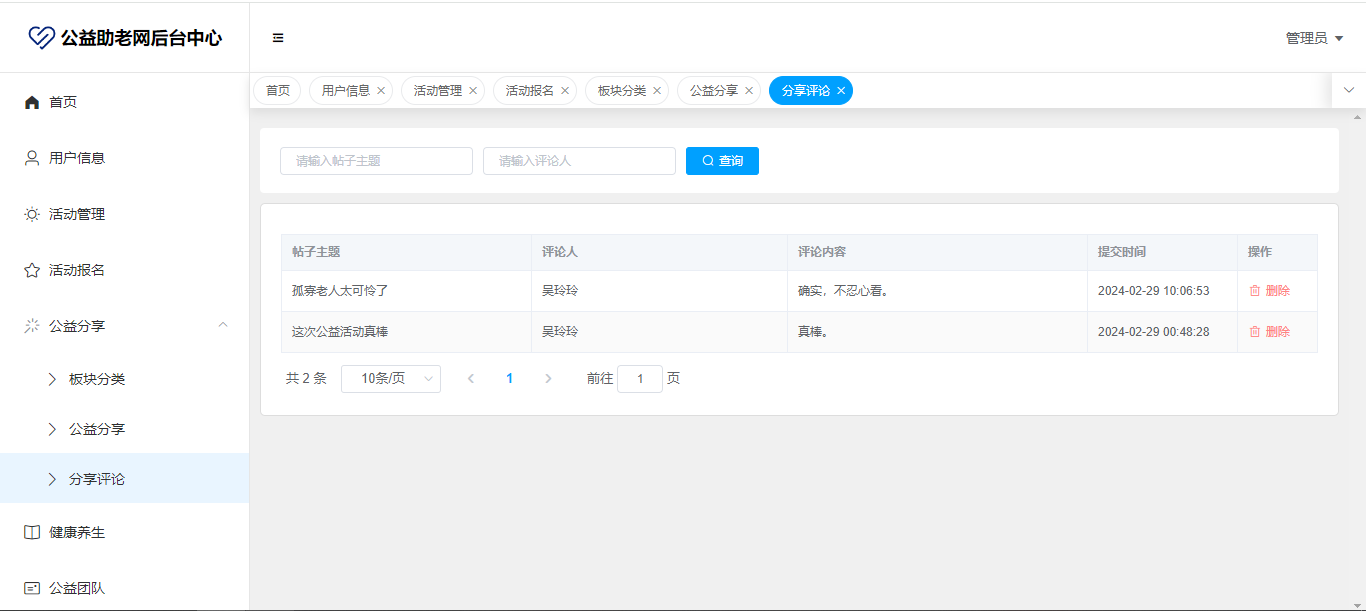Delete the 孤寡老人太可怜了 comment row

point(1269,291)
